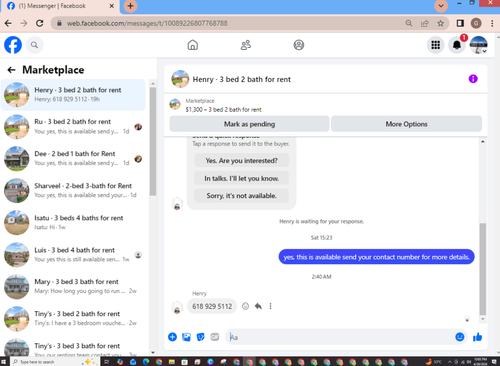The width and height of the screenshot is (500, 366).
Task: Send quick reply 'In talks. I'll let you know.'
Action: coord(241,178)
